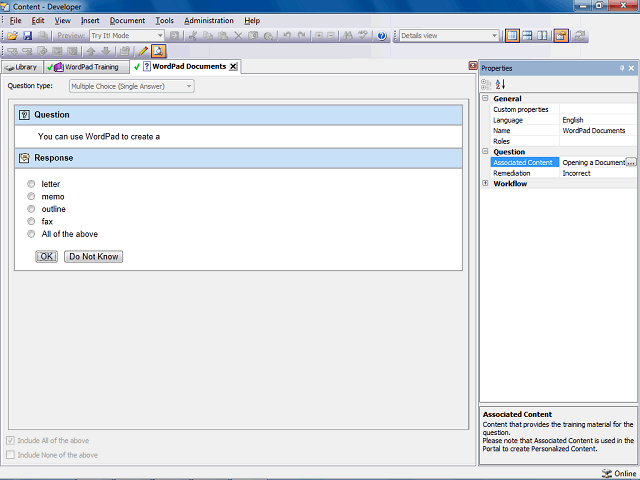Viewport: 640px width, 480px height.
Task: Select the 'All of the above' radio button
Action: (x=31, y=234)
